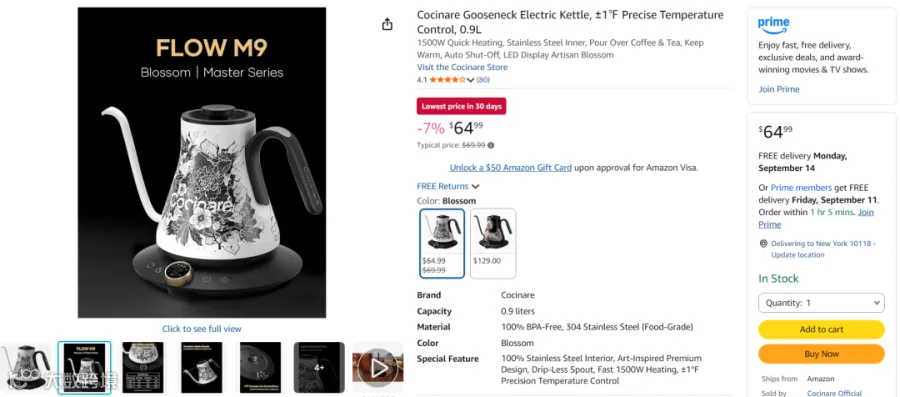The height and width of the screenshot is (397, 900).
Task: Select the FLOW M9 image thumbnail
Action: (84, 367)
